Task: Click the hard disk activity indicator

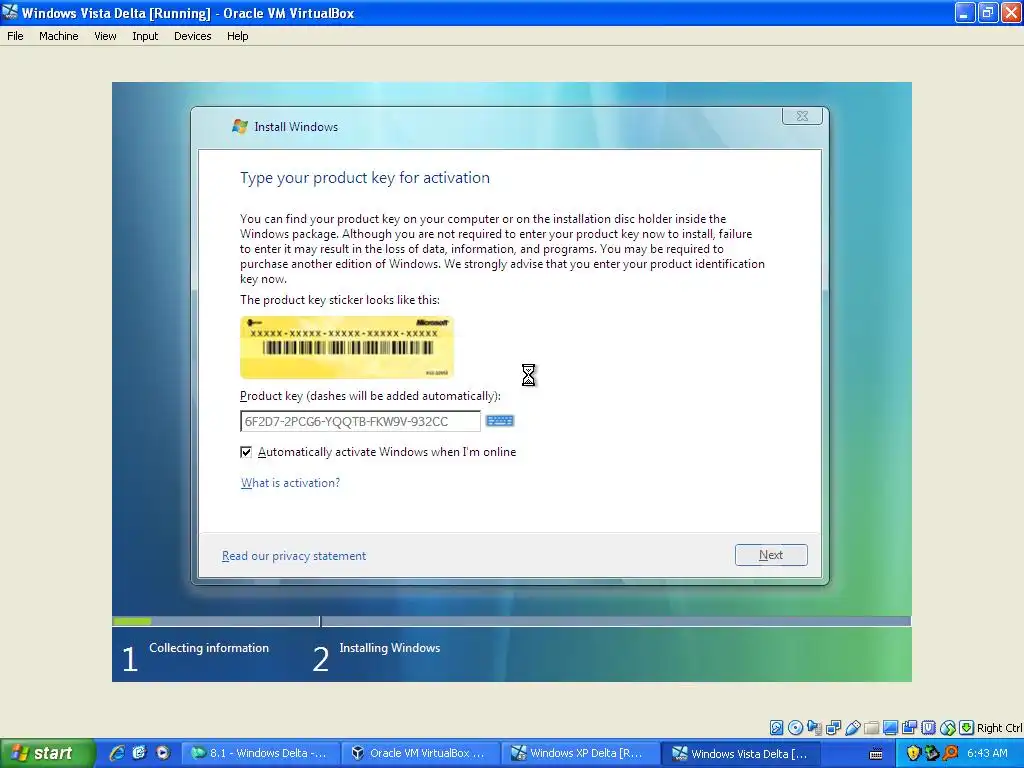Action: tap(776, 728)
